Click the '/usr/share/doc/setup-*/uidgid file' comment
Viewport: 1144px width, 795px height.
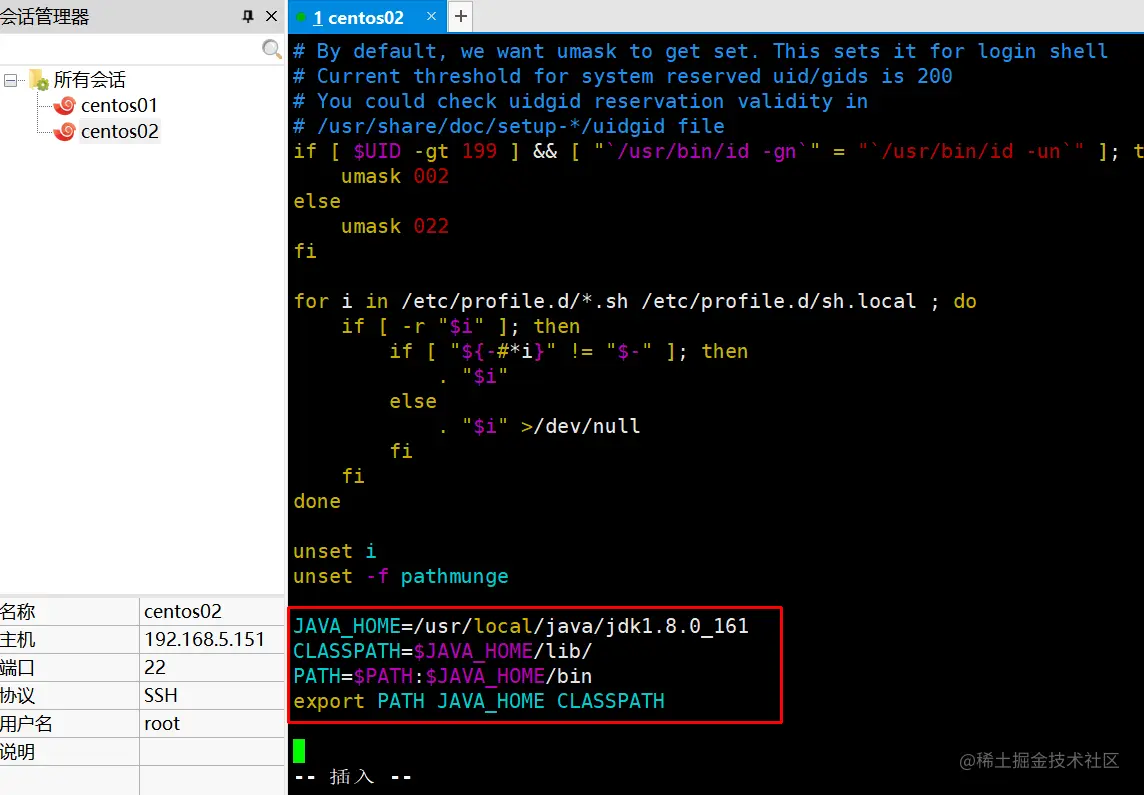pos(509,126)
